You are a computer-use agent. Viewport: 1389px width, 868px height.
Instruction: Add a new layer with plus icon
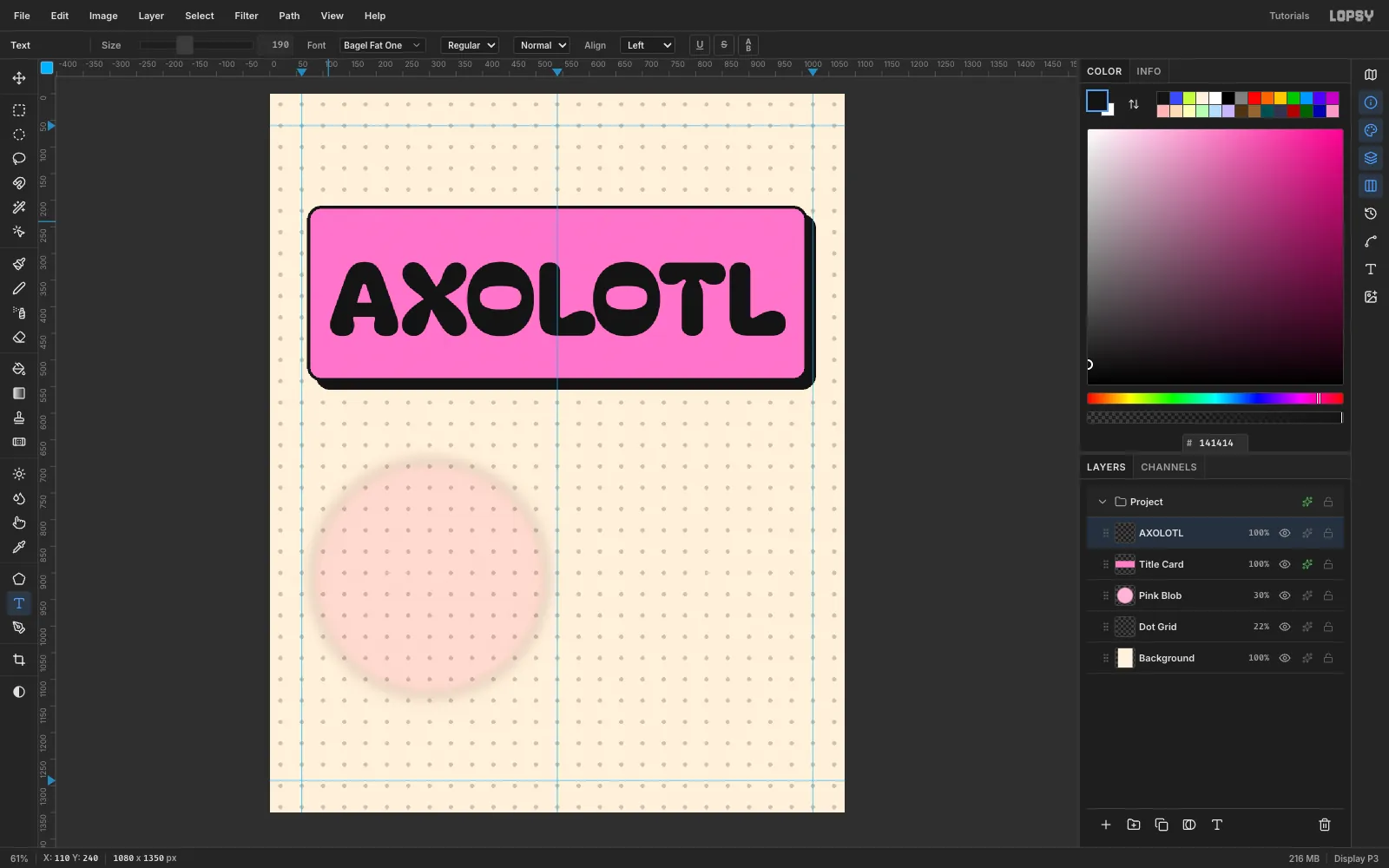coord(1106,825)
